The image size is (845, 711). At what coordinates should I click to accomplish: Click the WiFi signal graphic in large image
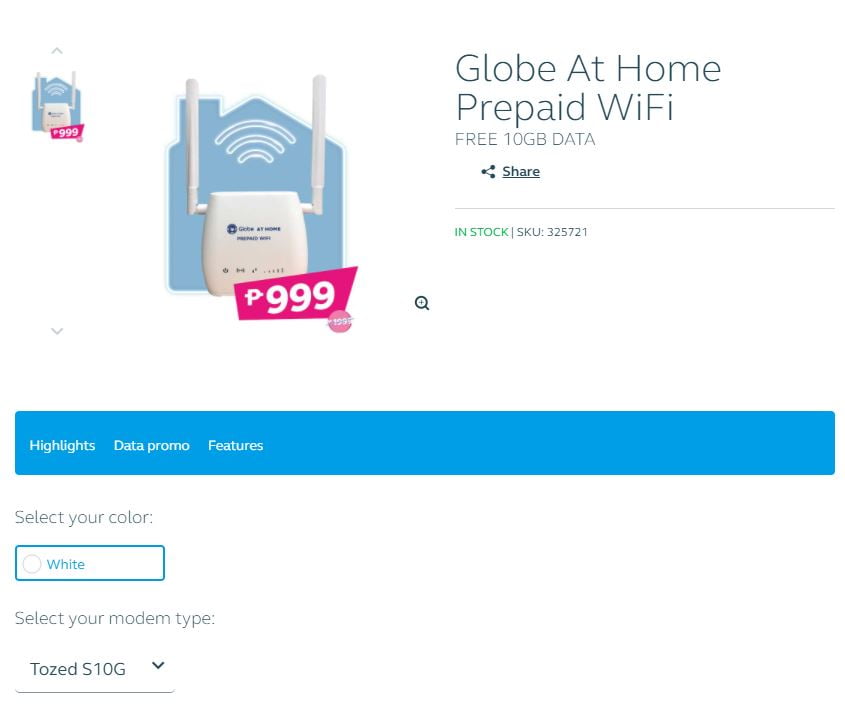(255, 141)
